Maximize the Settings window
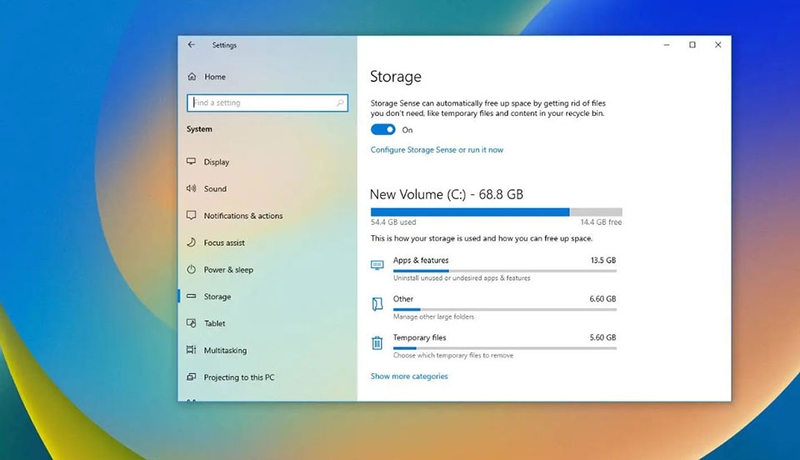 coord(692,45)
